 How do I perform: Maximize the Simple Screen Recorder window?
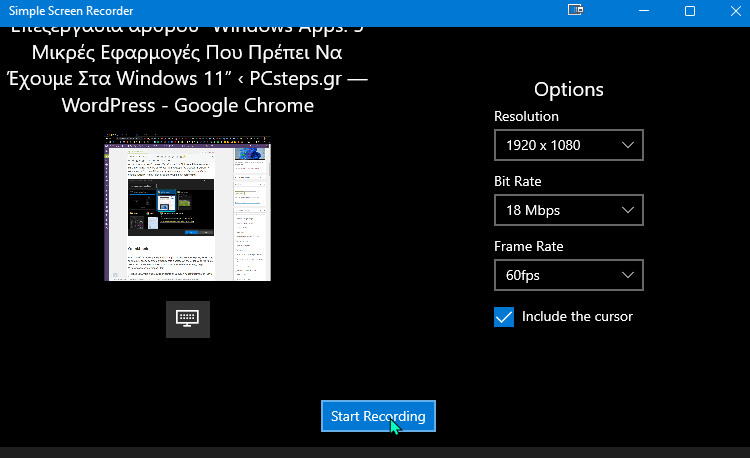(x=690, y=11)
